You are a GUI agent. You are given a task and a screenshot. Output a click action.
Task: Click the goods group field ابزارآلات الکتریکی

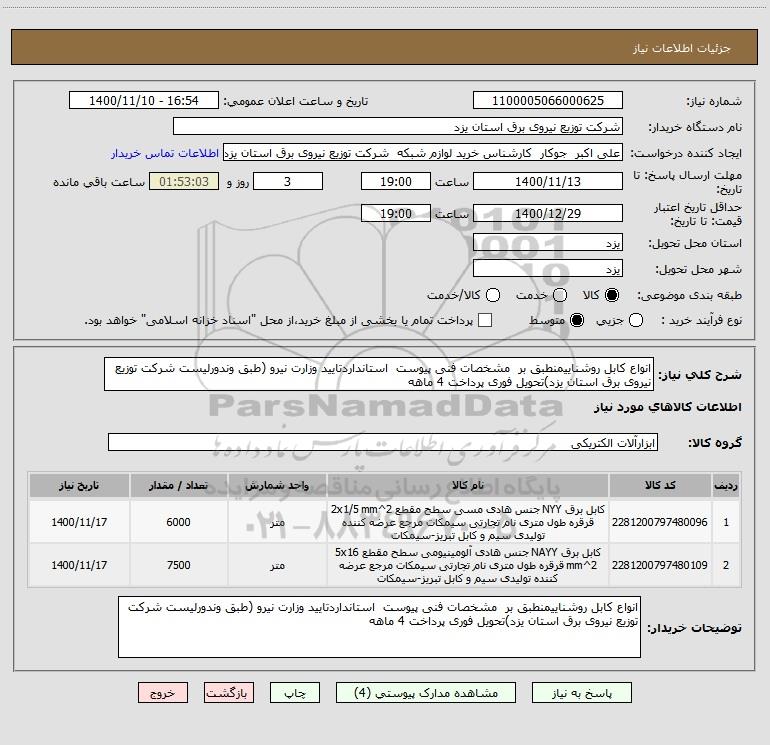pos(383,442)
